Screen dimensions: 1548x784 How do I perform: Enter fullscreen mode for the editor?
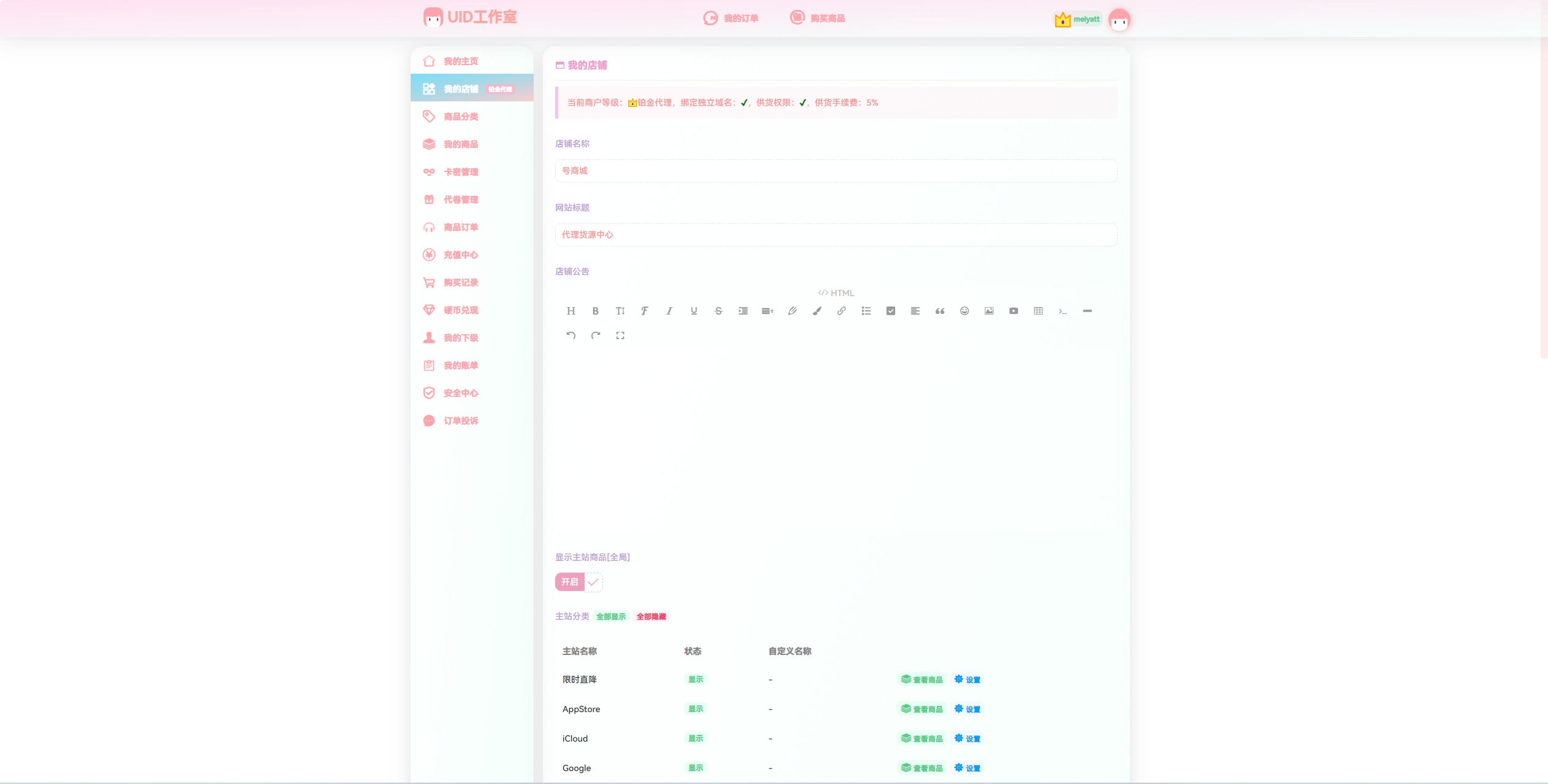620,335
